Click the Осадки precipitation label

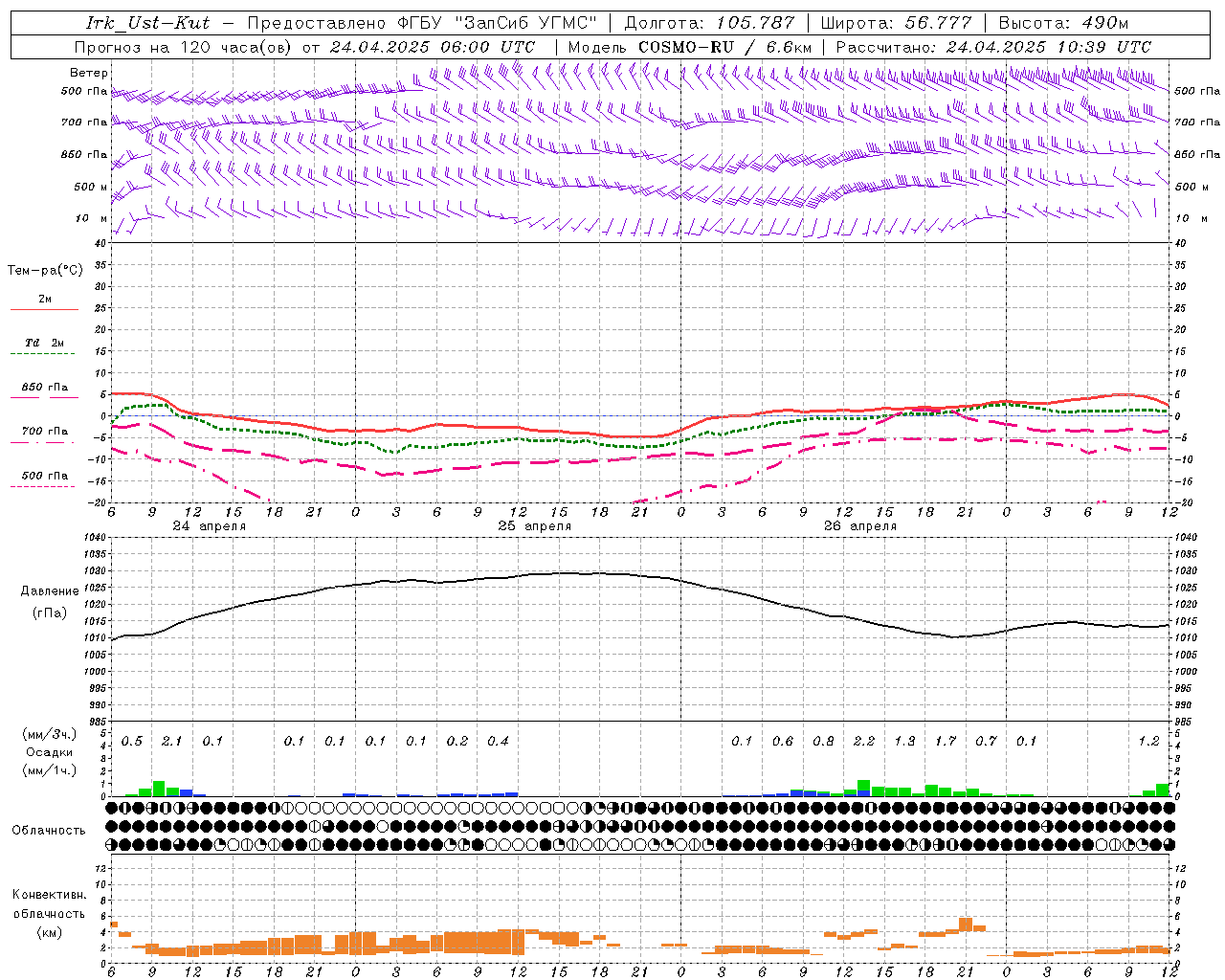coord(49,752)
